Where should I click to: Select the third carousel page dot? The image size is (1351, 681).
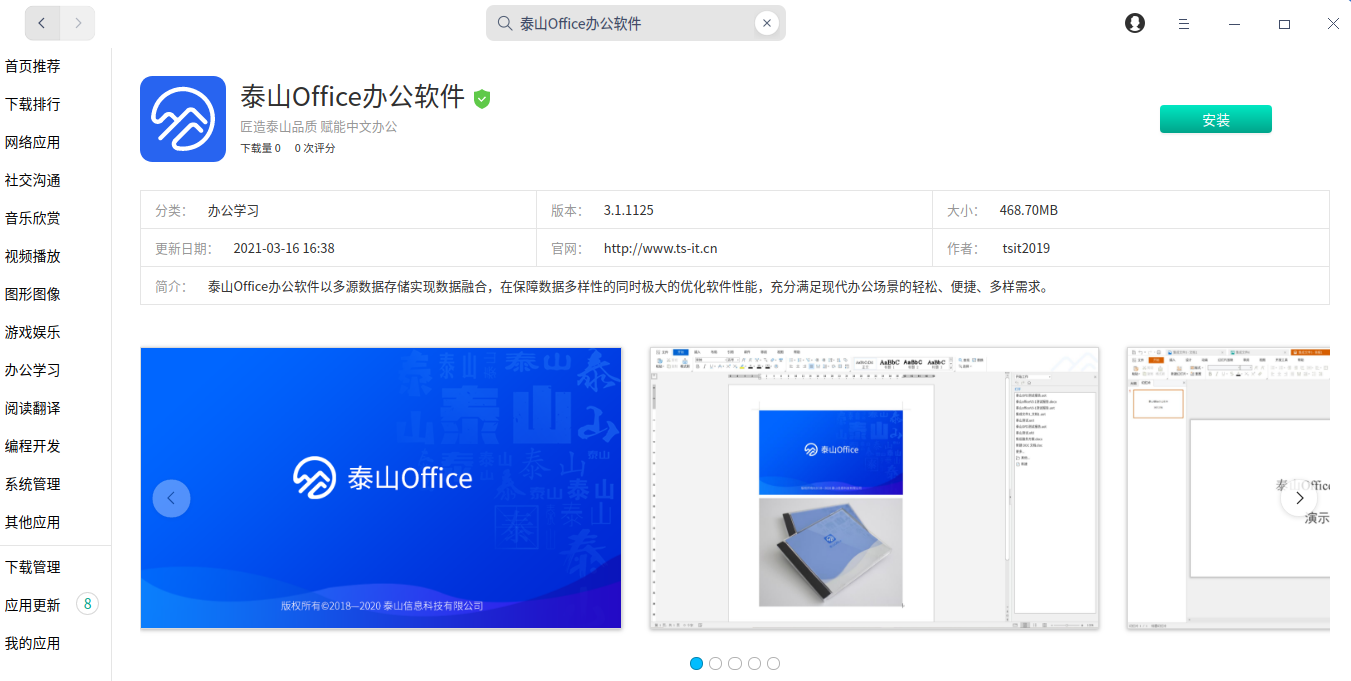(735, 663)
